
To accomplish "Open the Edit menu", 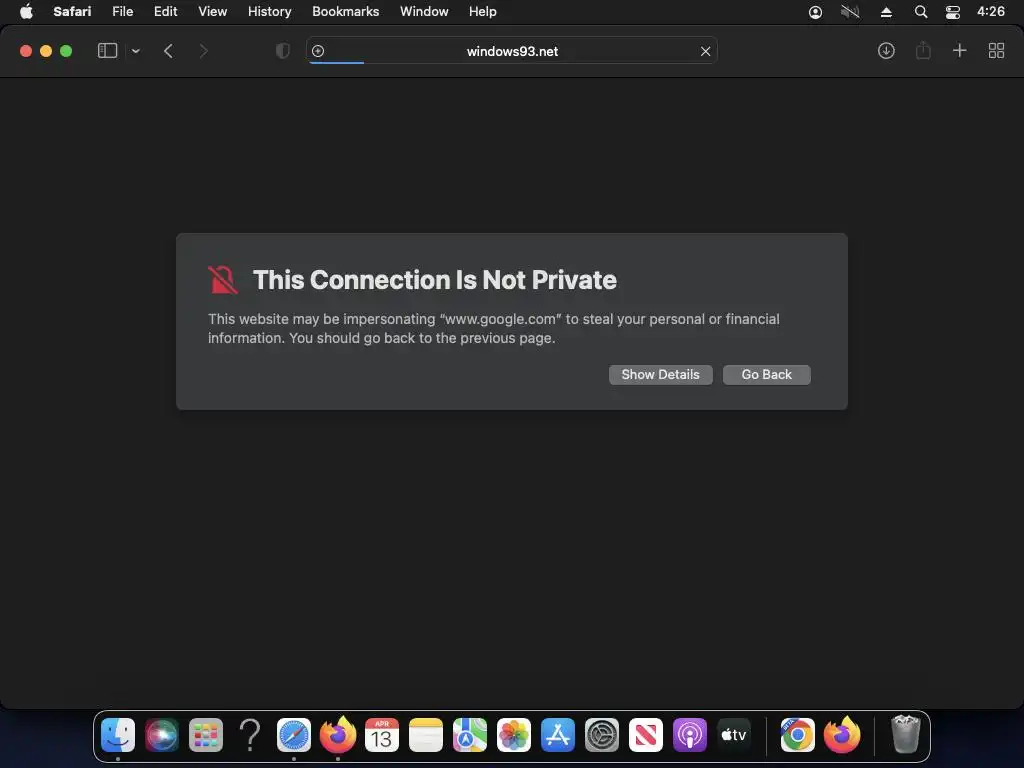I will tap(165, 12).
